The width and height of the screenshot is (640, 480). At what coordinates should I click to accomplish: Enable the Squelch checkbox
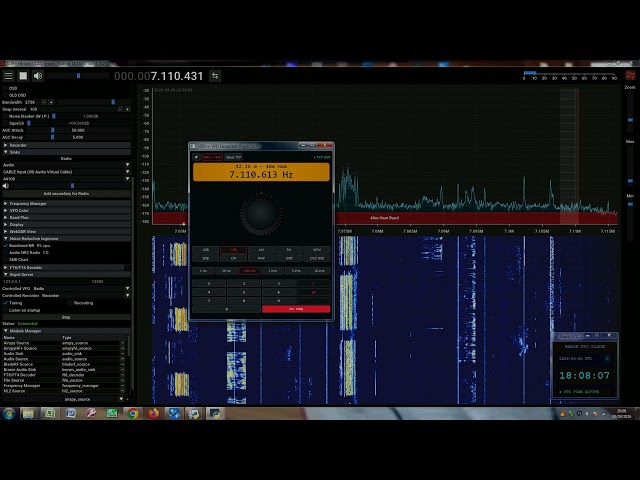5,123
